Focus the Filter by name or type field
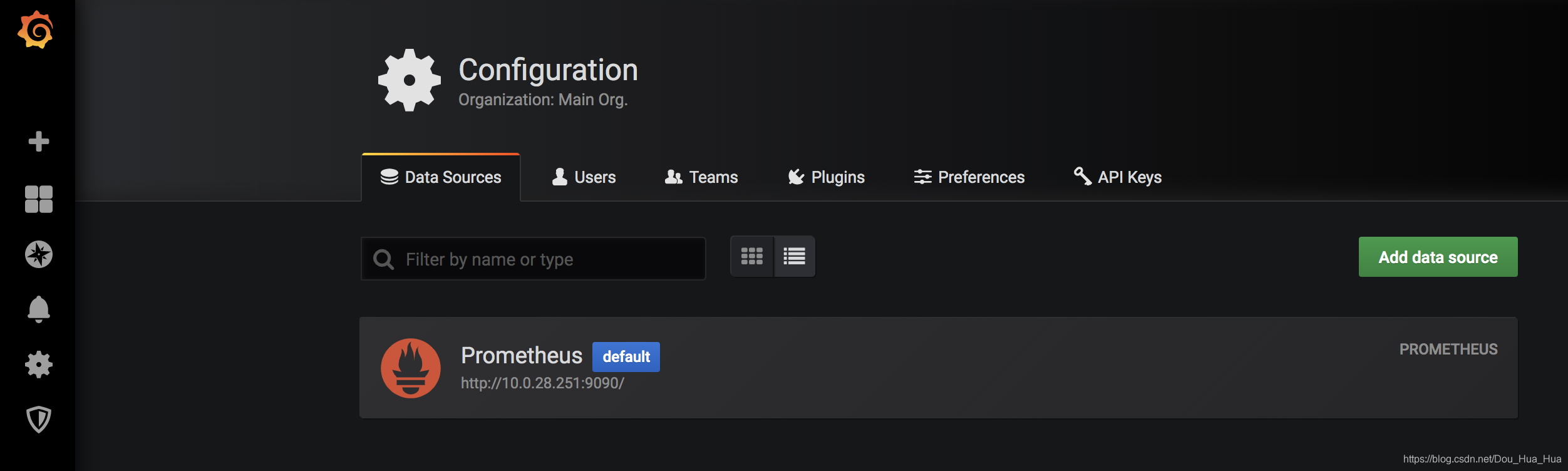The image size is (1568, 471). 534,259
